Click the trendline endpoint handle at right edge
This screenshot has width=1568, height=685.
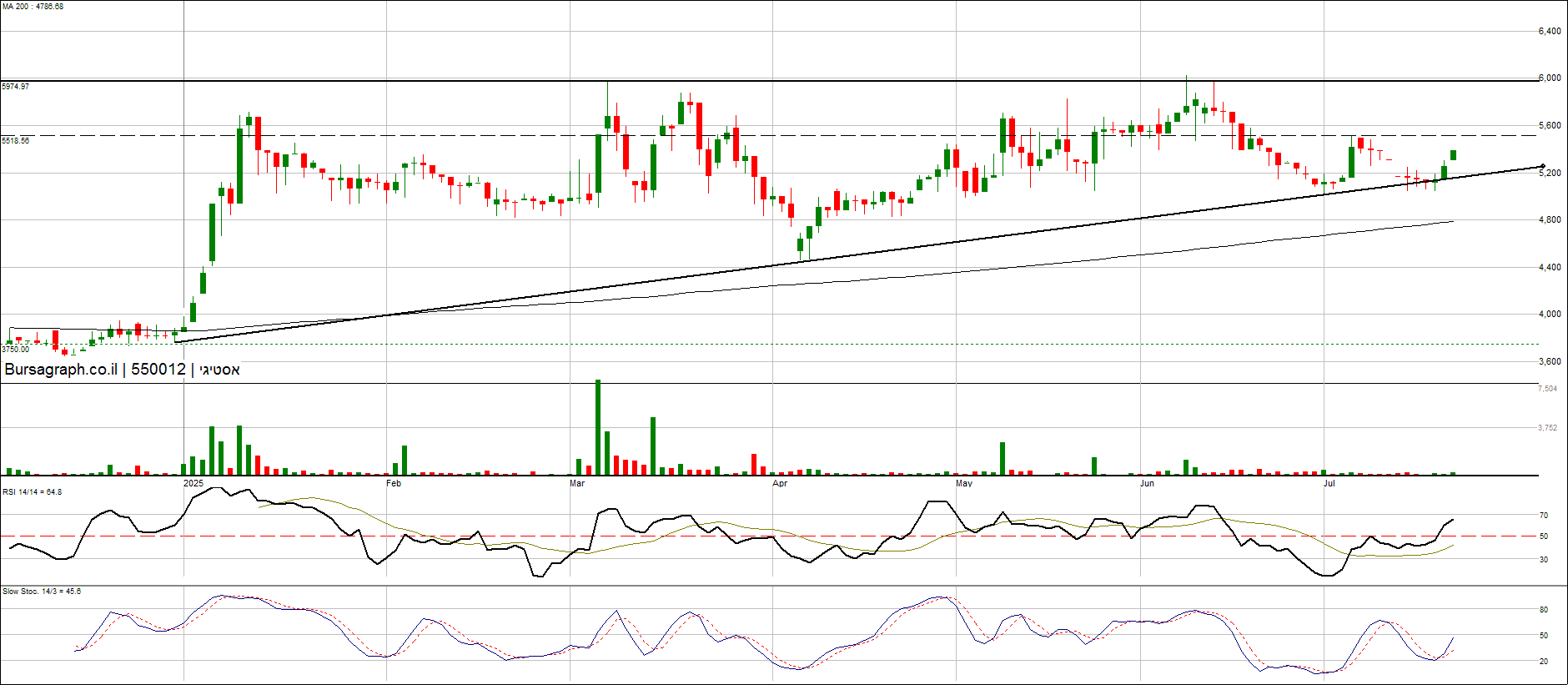coord(1543,166)
